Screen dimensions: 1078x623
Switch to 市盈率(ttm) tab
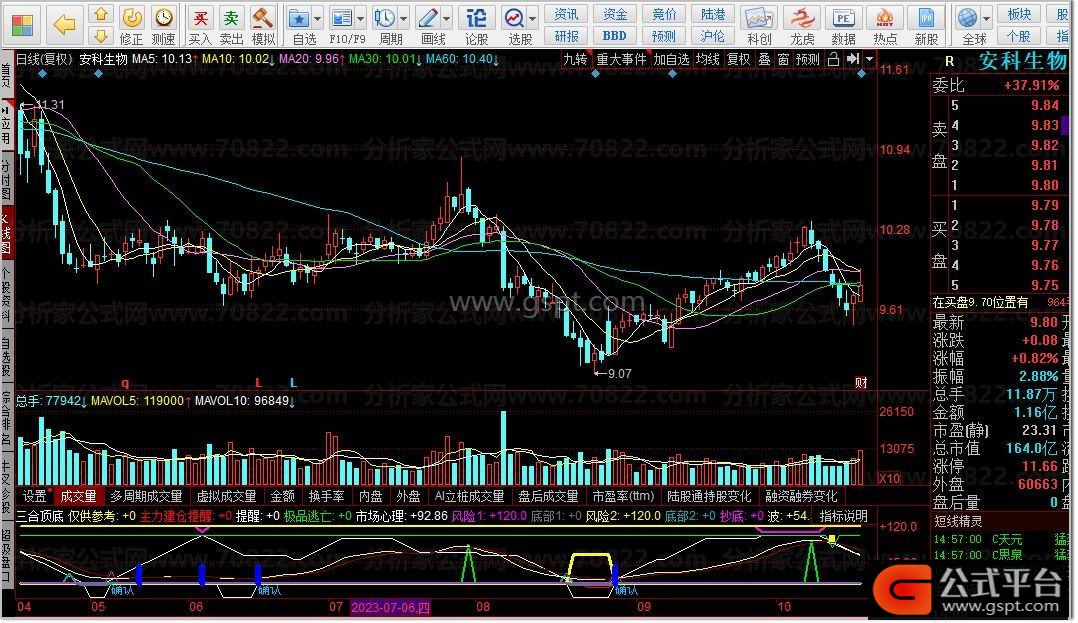(x=623, y=496)
